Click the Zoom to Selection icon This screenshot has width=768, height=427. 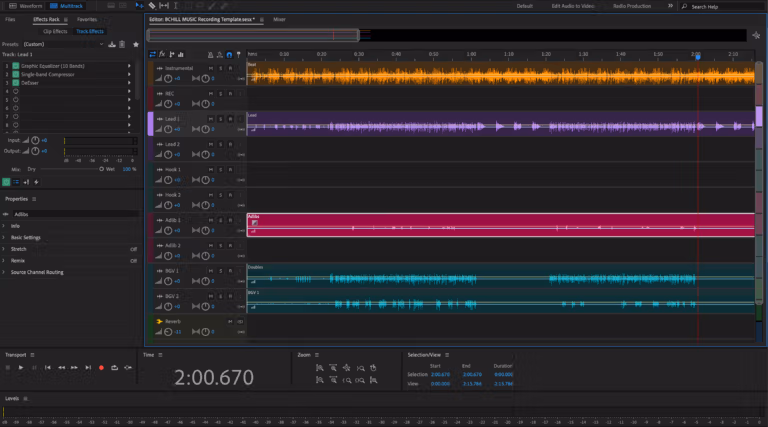360,380
